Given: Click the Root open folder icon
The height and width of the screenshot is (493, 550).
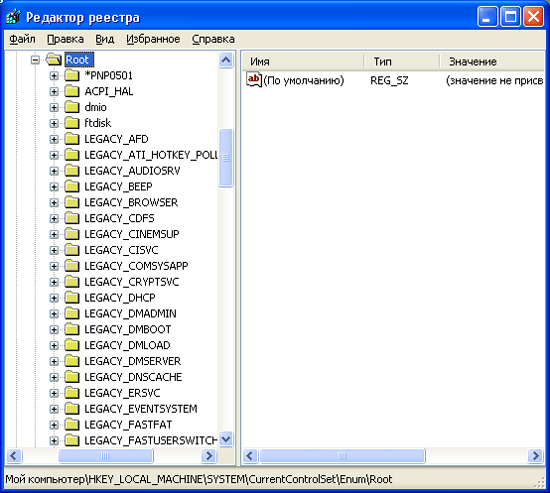Looking at the screenshot, I should pos(54,59).
